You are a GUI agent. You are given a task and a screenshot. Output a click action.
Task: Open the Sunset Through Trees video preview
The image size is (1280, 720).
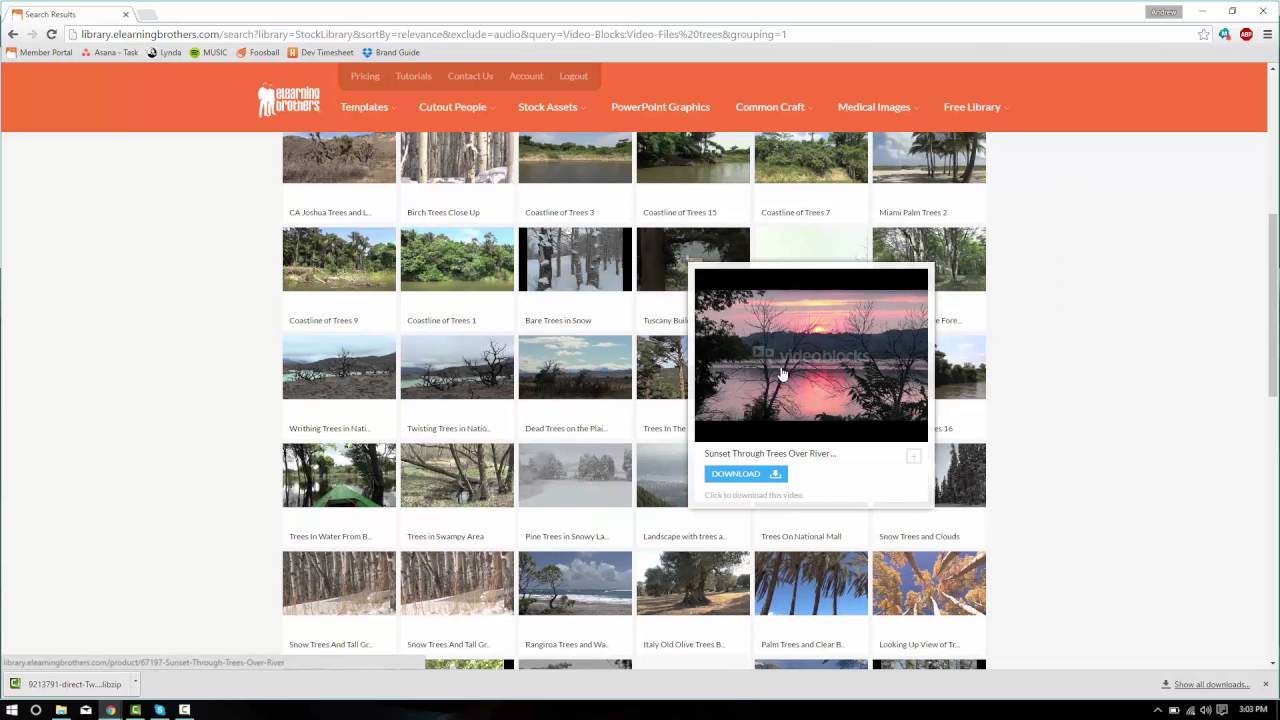pos(811,355)
